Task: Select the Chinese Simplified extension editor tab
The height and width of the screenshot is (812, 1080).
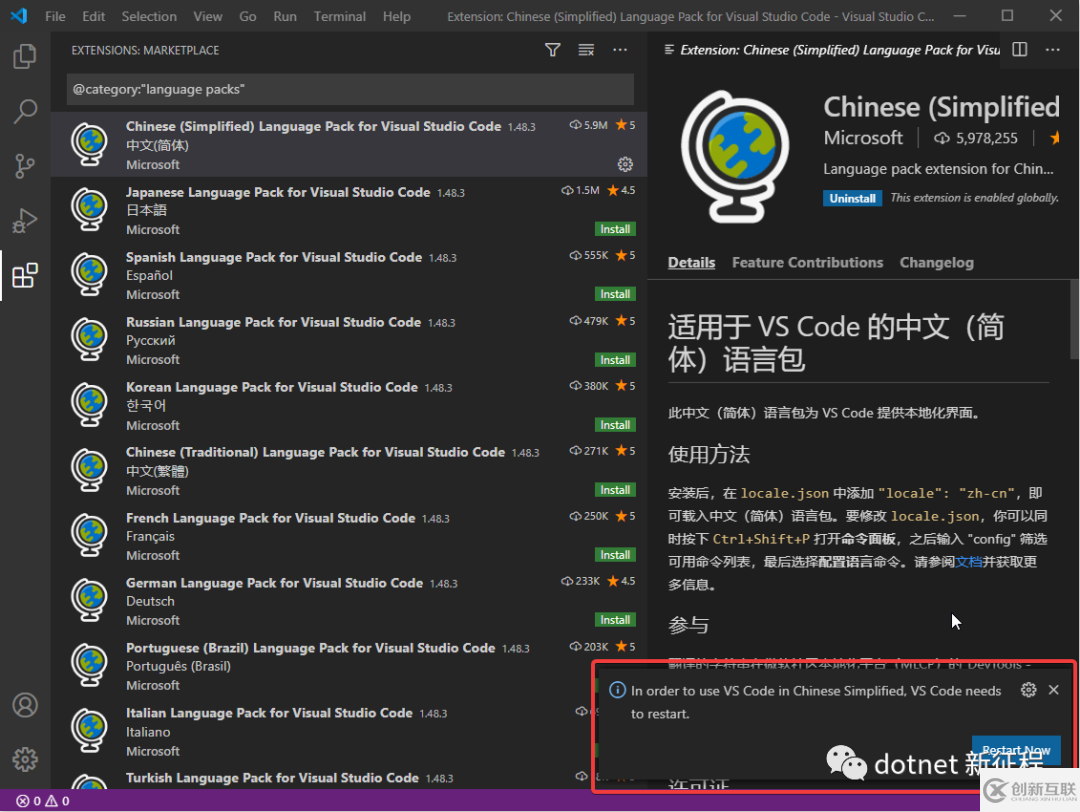Action: (831, 50)
